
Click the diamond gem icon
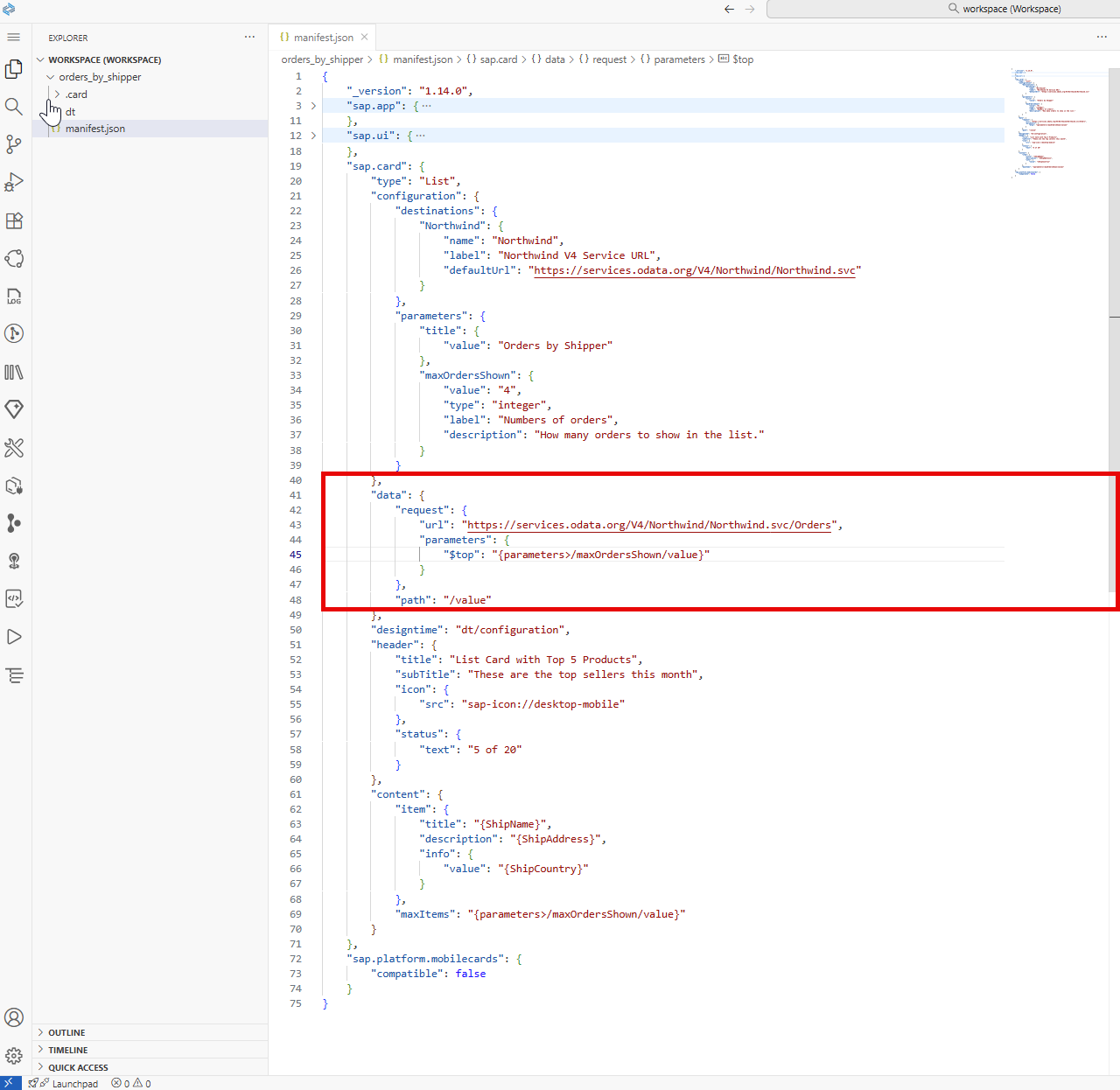[x=13, y=409]
